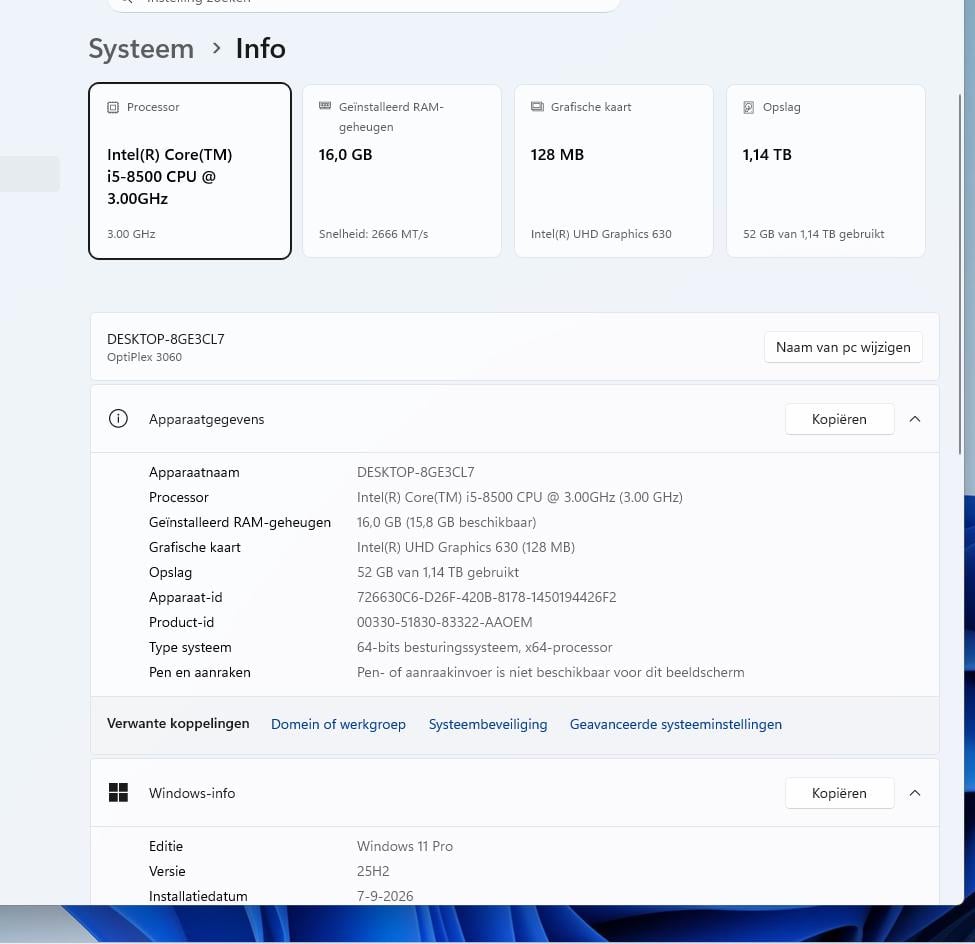Click the RAM memory module icon
The image size is (975, 944).
(x=325, y=106)
